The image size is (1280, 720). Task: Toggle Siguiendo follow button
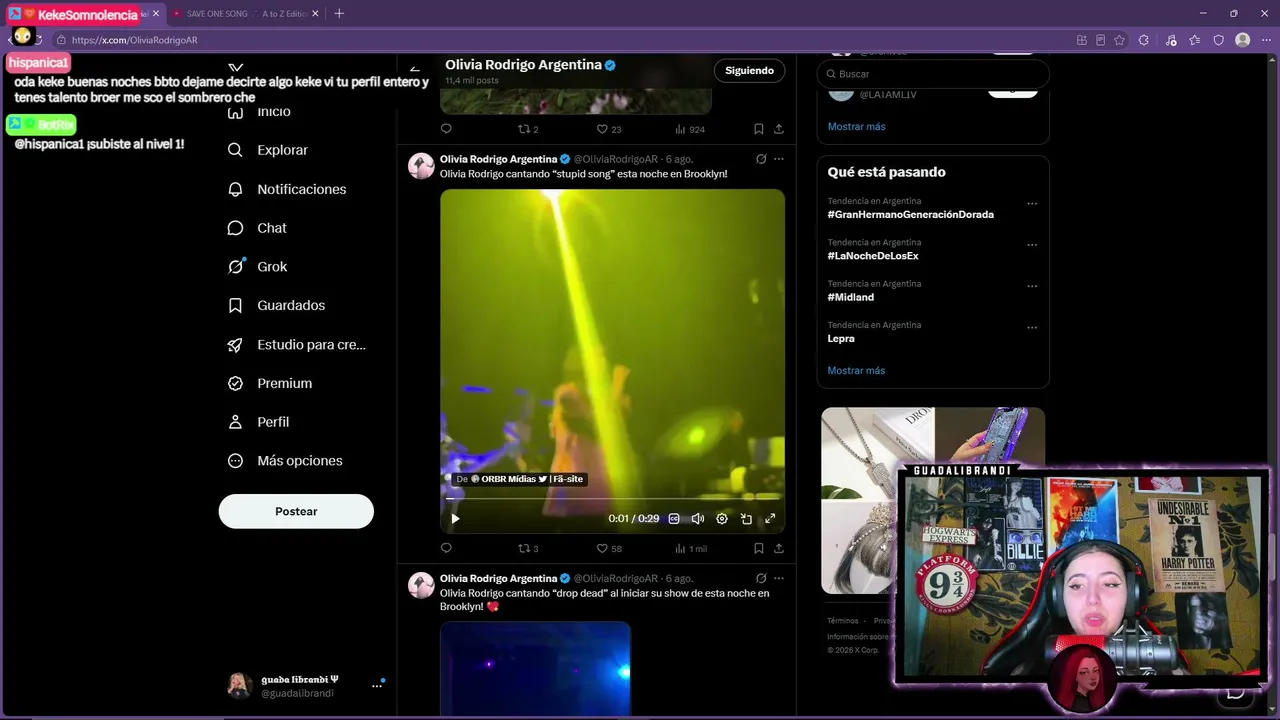(749, 71)
